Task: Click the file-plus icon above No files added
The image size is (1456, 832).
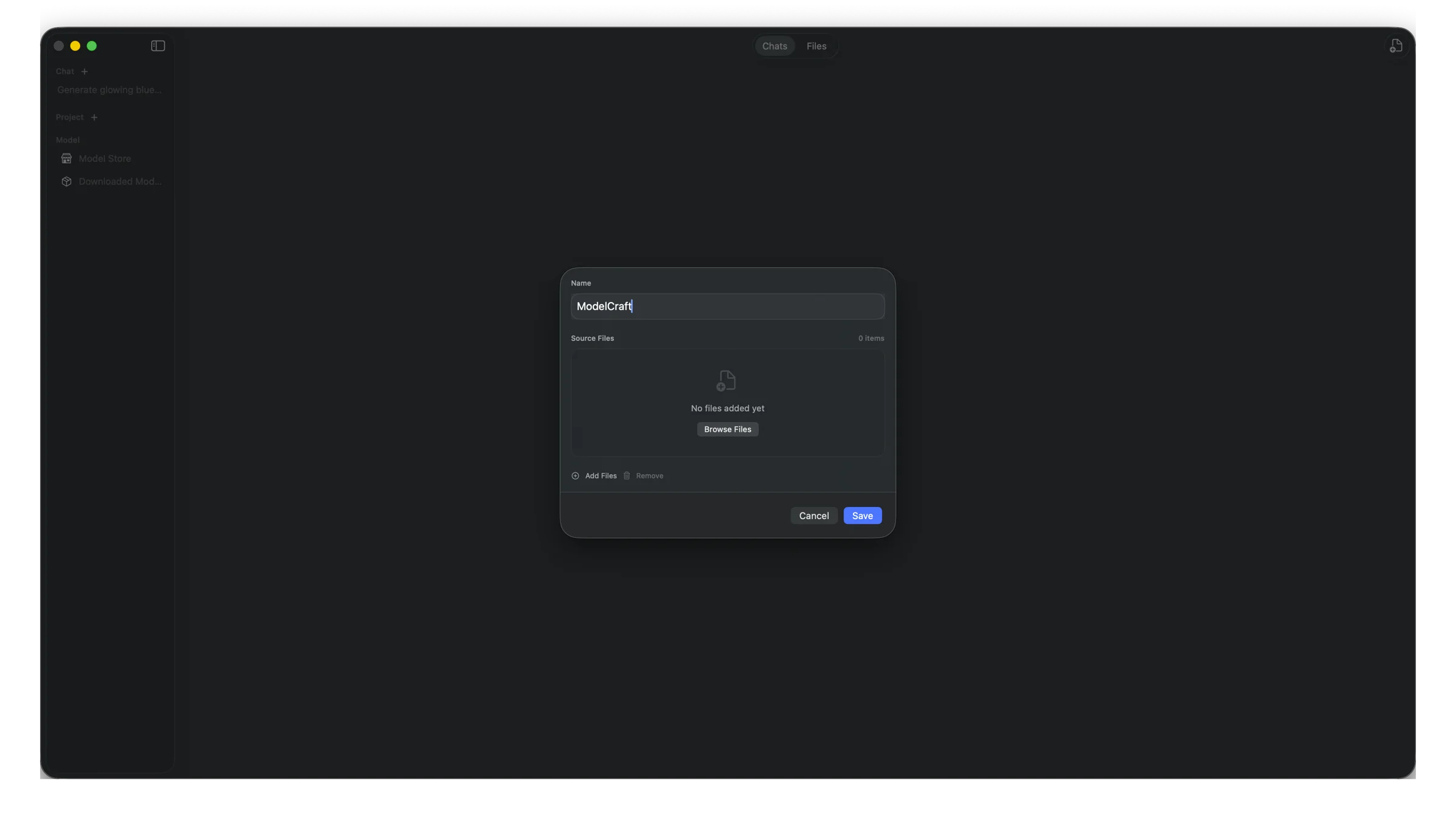Action: click(726, 381)
